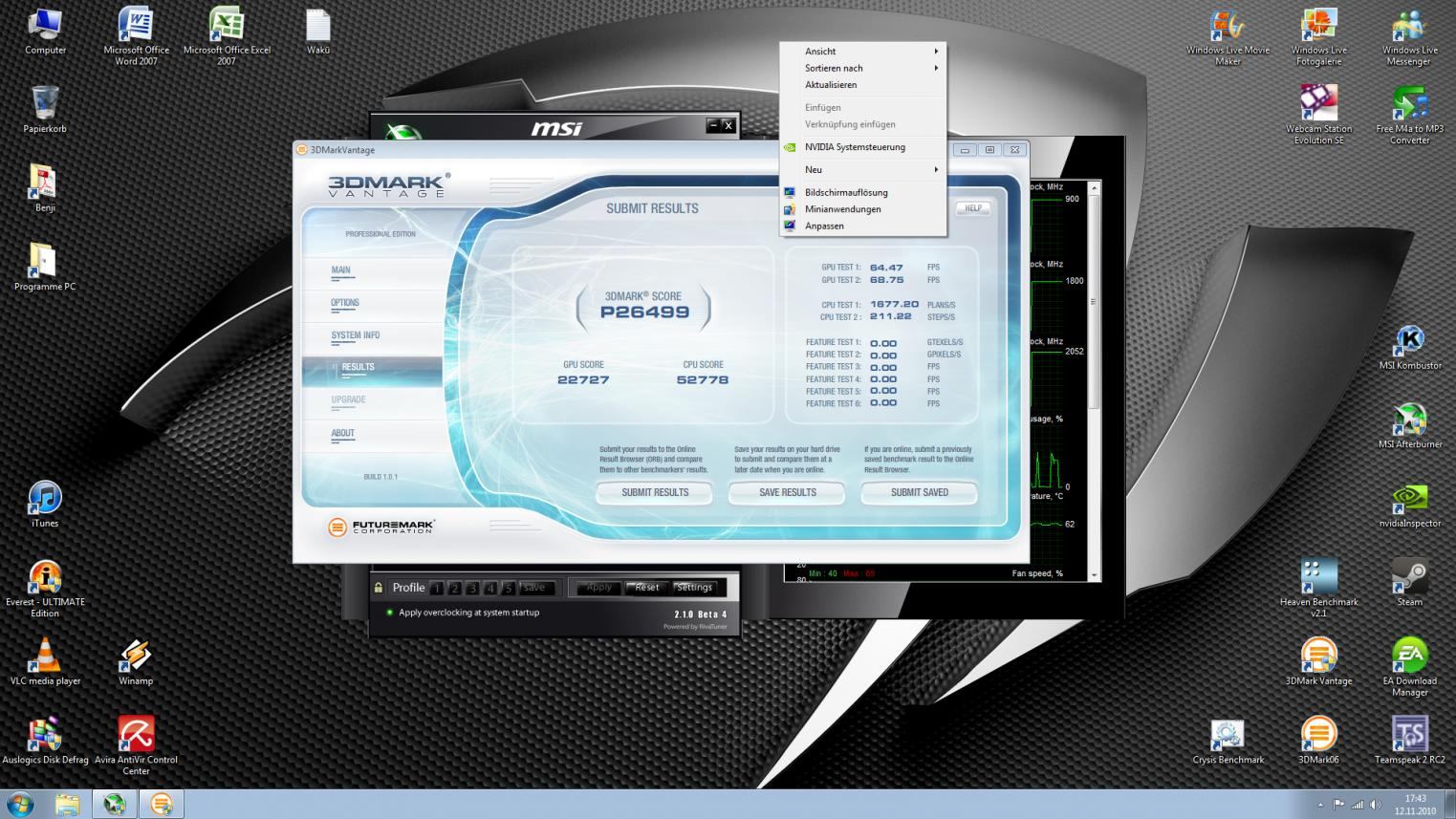This screenshot has width=1456, height=819.
Task: Open Free M4a to MP3 Converter
Action: click(x=1409, y=115)
